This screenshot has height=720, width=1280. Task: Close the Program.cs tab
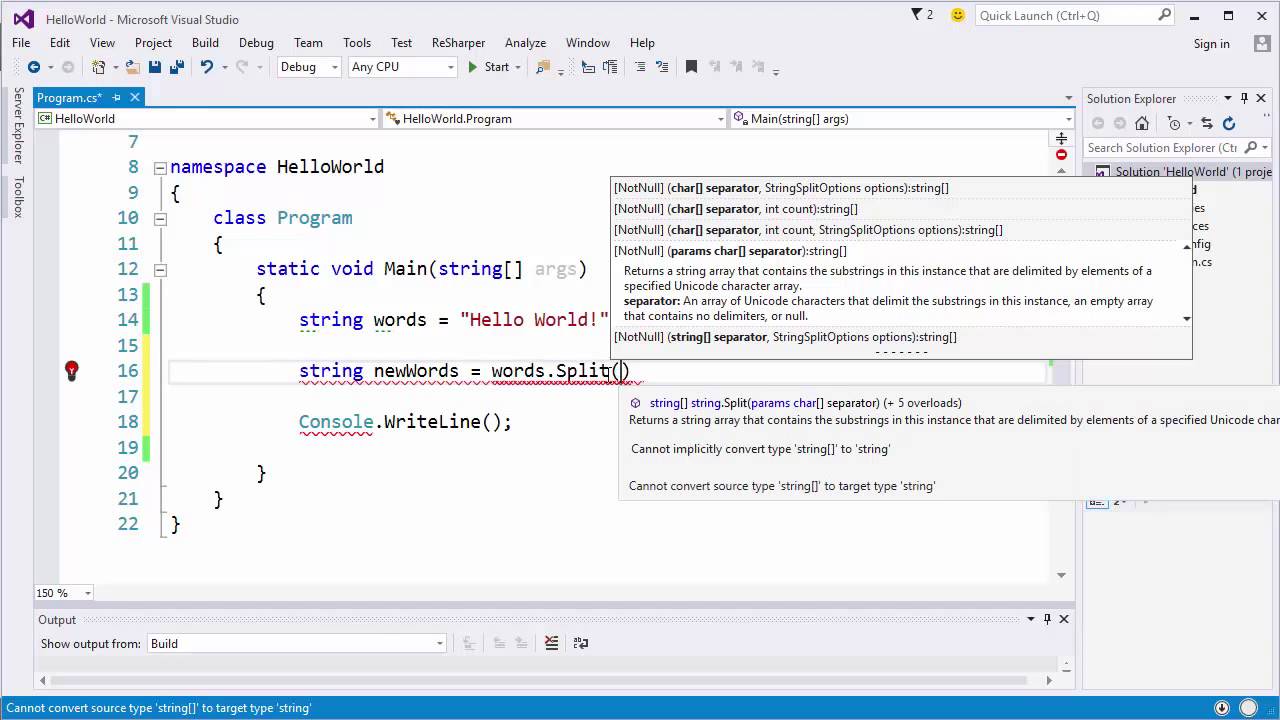[x=135, y=97]
